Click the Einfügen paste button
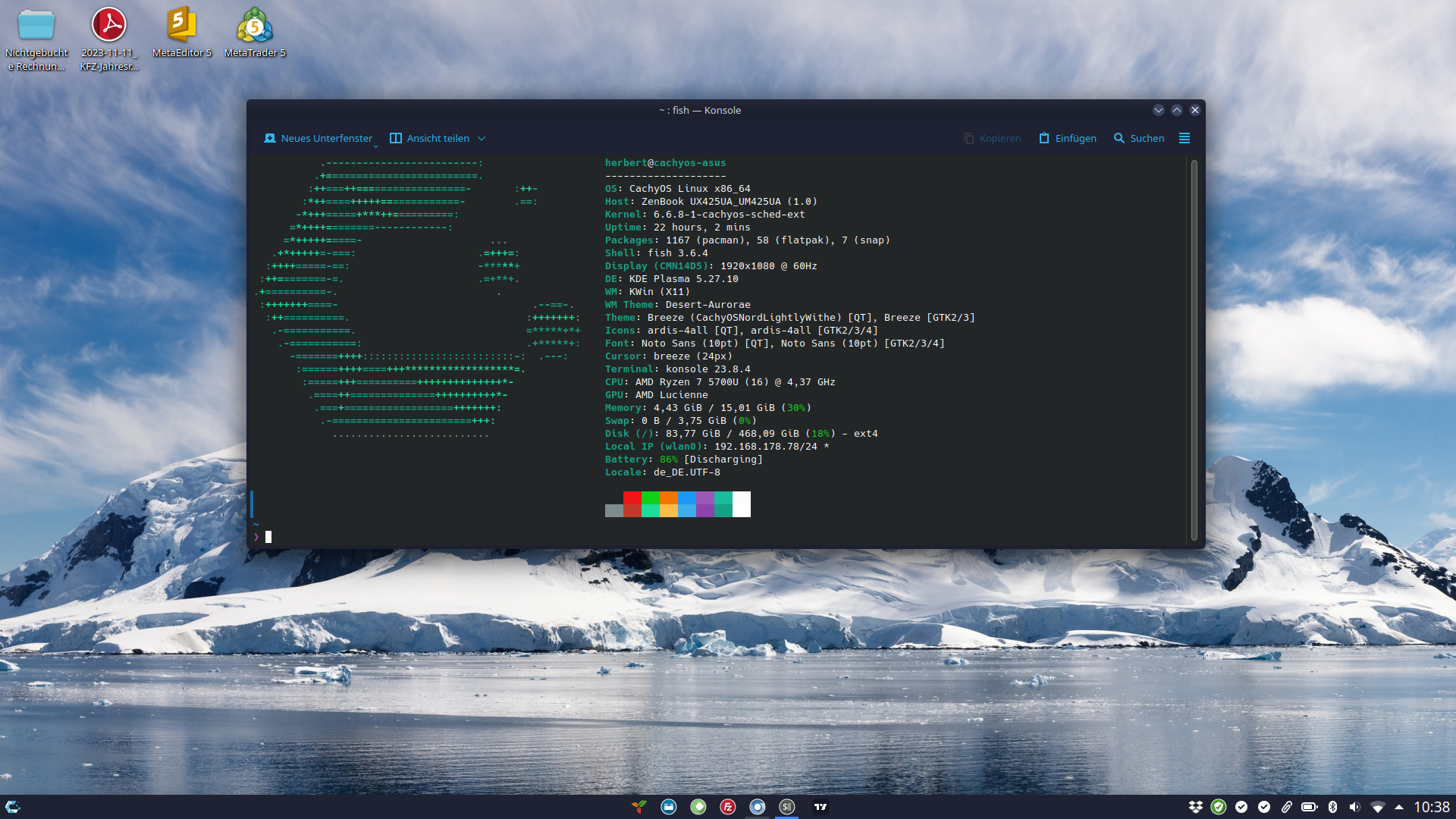 coord(1068,138)
